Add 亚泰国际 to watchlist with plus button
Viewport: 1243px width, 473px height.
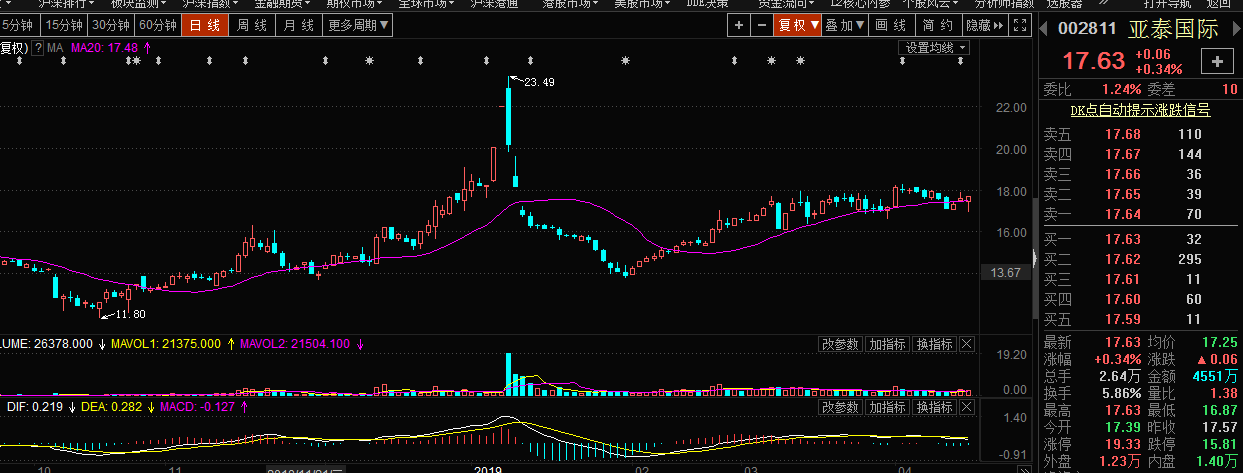click(1218, 62)
